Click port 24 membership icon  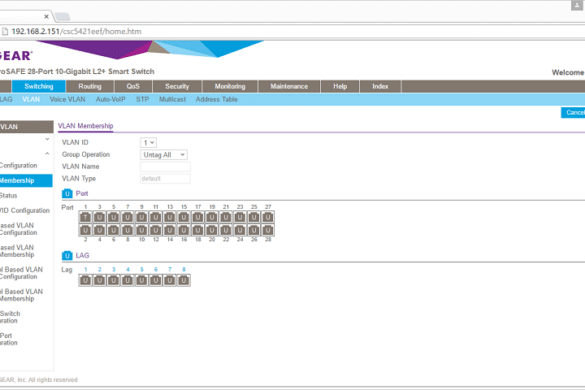(x=240, y=230)
